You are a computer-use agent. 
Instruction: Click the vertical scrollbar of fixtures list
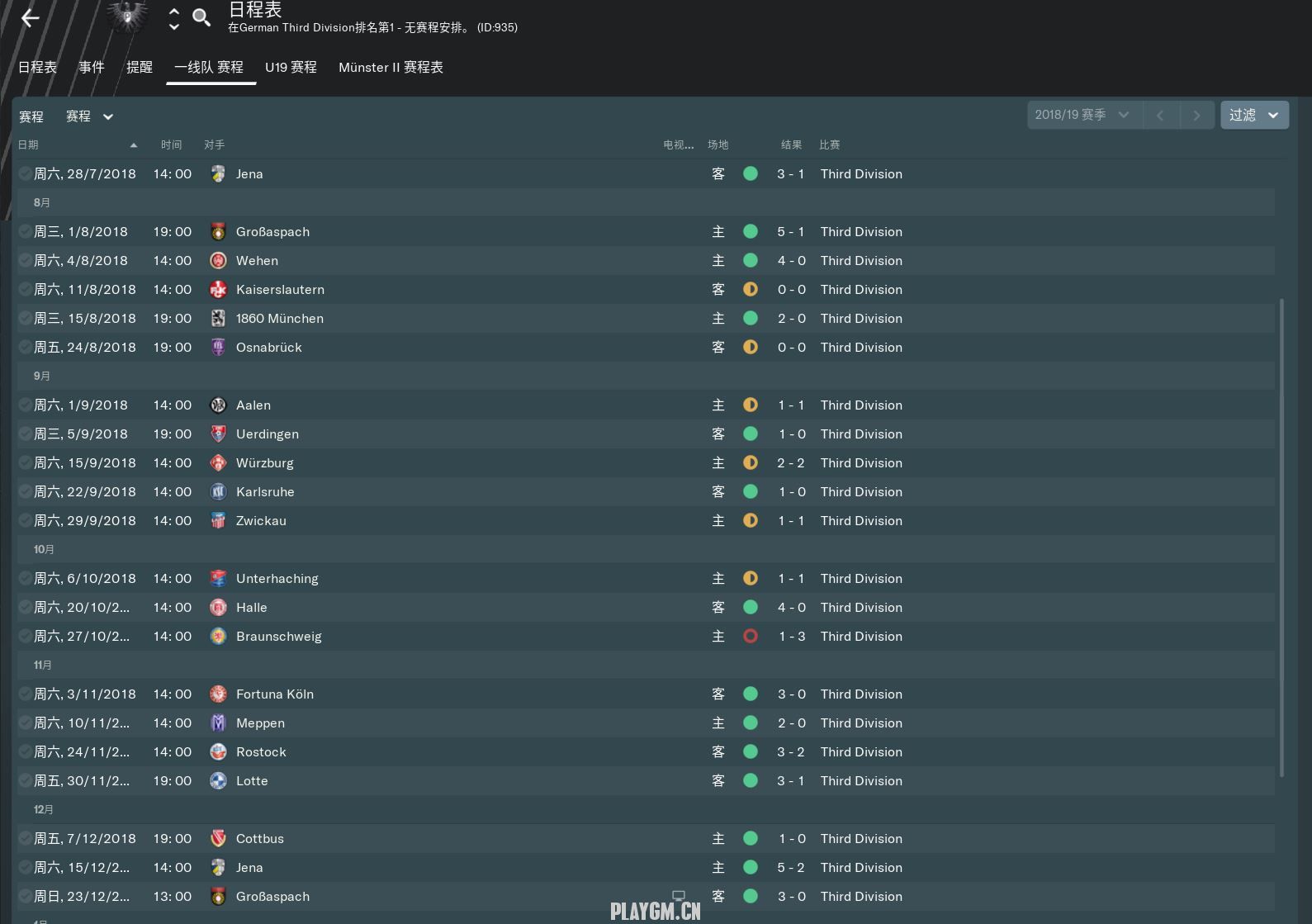pos(1281,538)
